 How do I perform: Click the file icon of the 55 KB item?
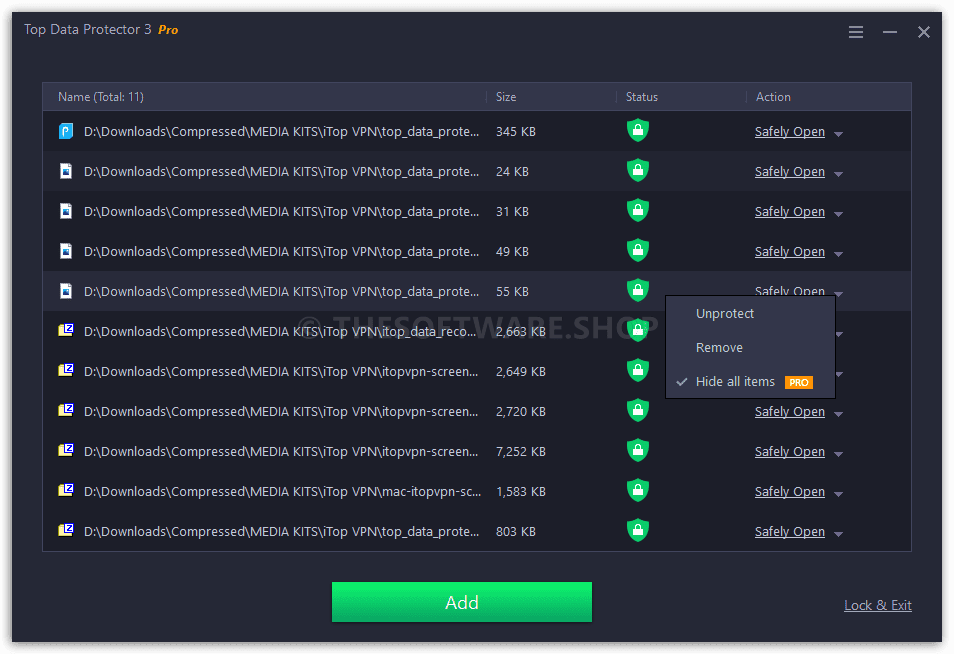66,291
